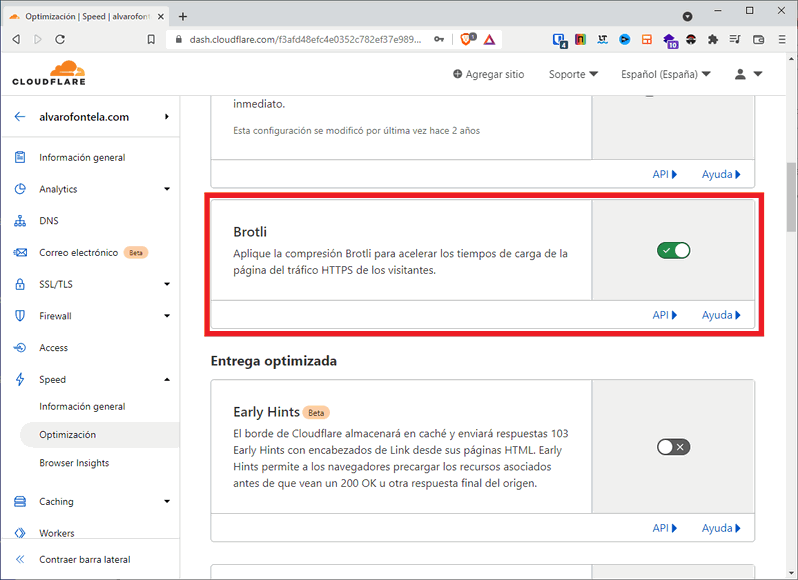Expand the Firewall sidebar submenu arrow

pos(167,316)
